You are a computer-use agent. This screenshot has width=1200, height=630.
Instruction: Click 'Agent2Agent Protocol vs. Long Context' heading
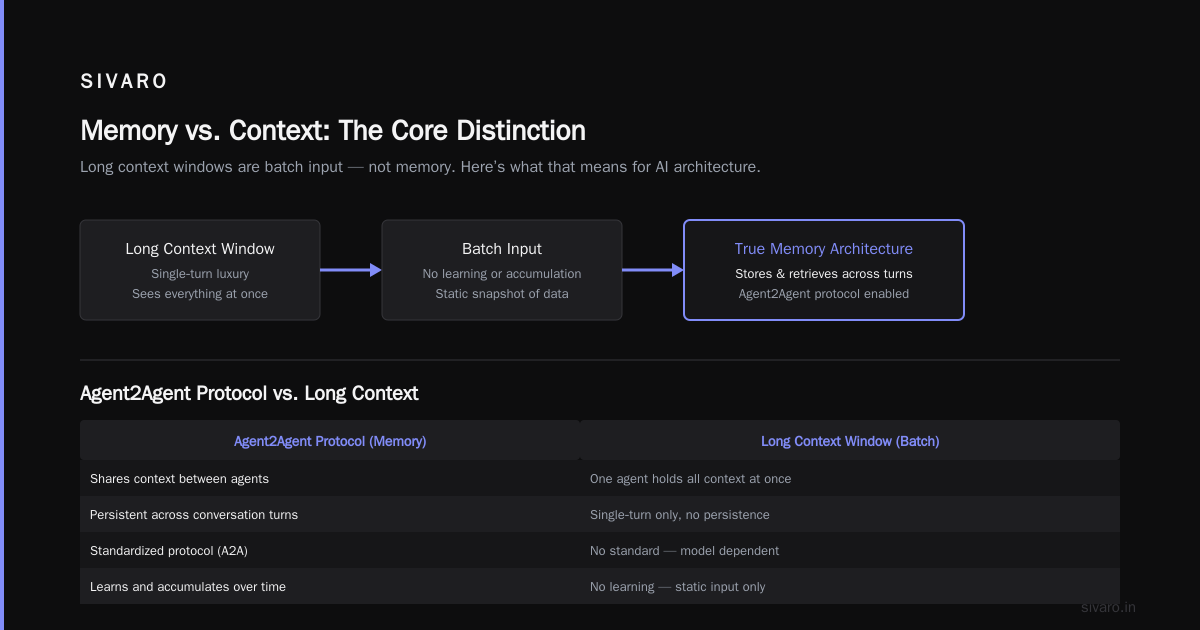(249, 393)
